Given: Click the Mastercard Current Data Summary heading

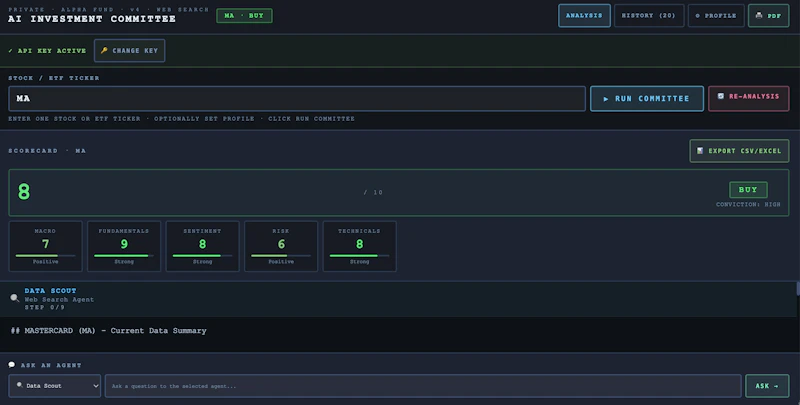Looking at the screenshot, I should pos(109,331).
